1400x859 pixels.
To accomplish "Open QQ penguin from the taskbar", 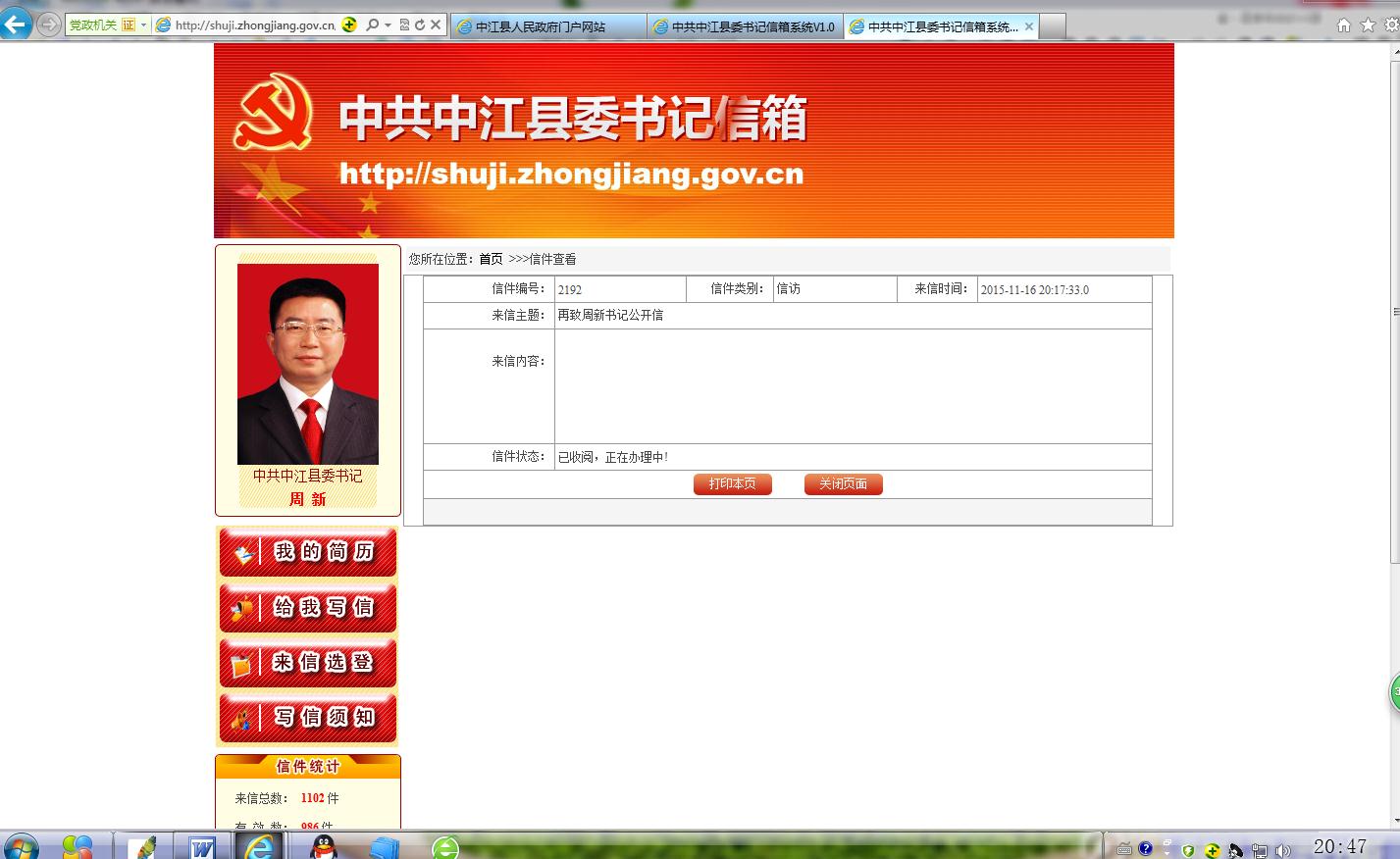I will click(323, 846).
